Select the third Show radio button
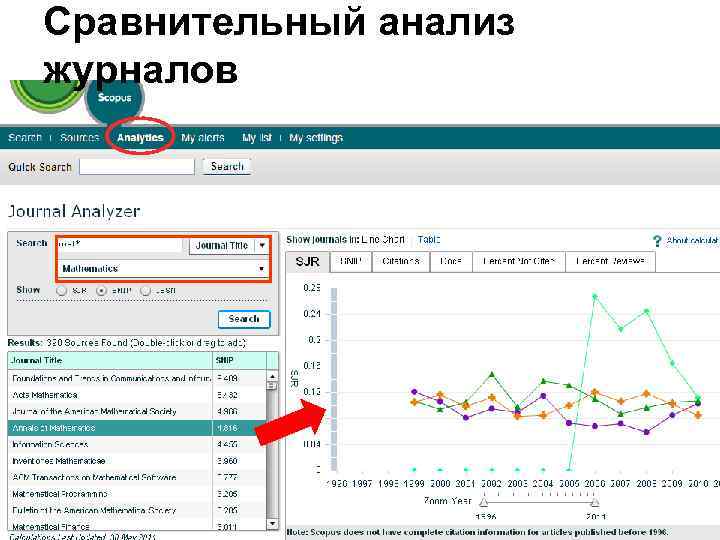The image size is (720, 540). tap(145, 291)
